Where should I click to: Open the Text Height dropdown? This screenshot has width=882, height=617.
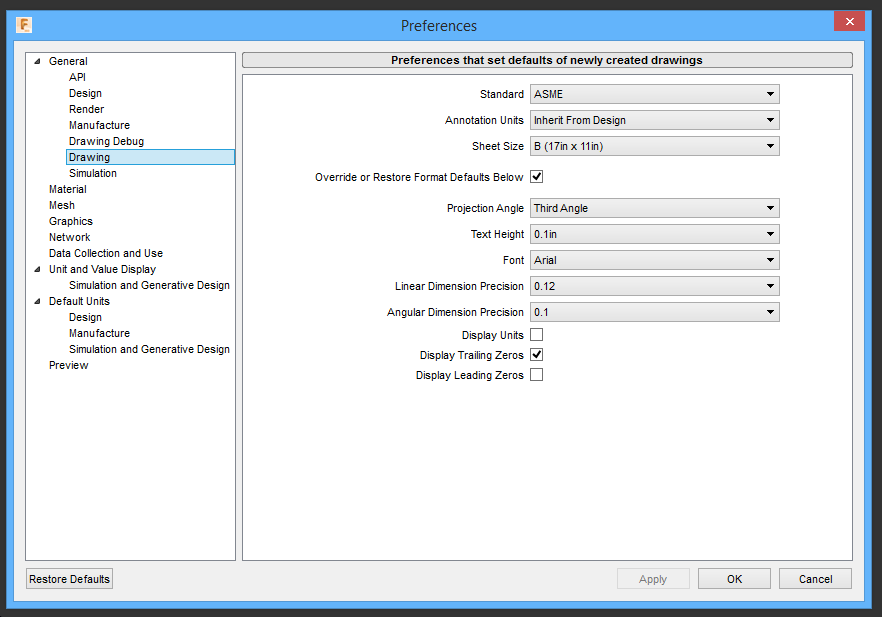[655, 234]
